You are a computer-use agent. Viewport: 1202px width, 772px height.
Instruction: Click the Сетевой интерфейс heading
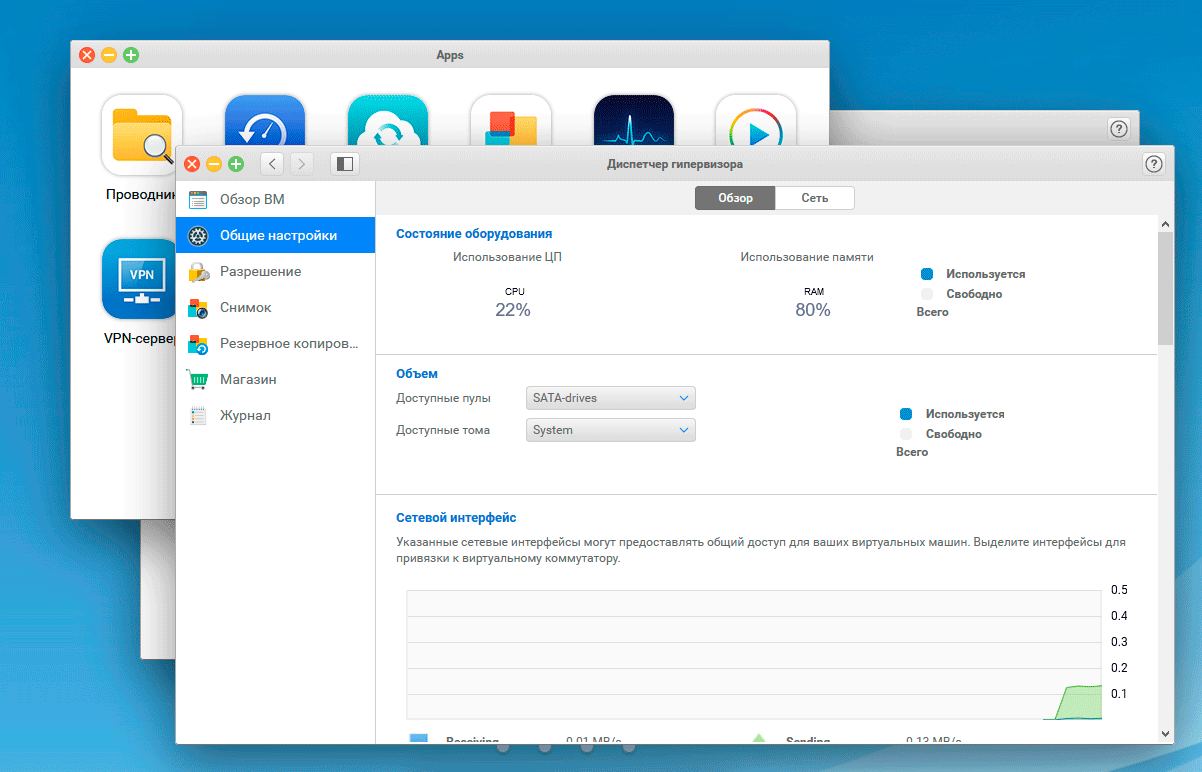coord(456,518)
